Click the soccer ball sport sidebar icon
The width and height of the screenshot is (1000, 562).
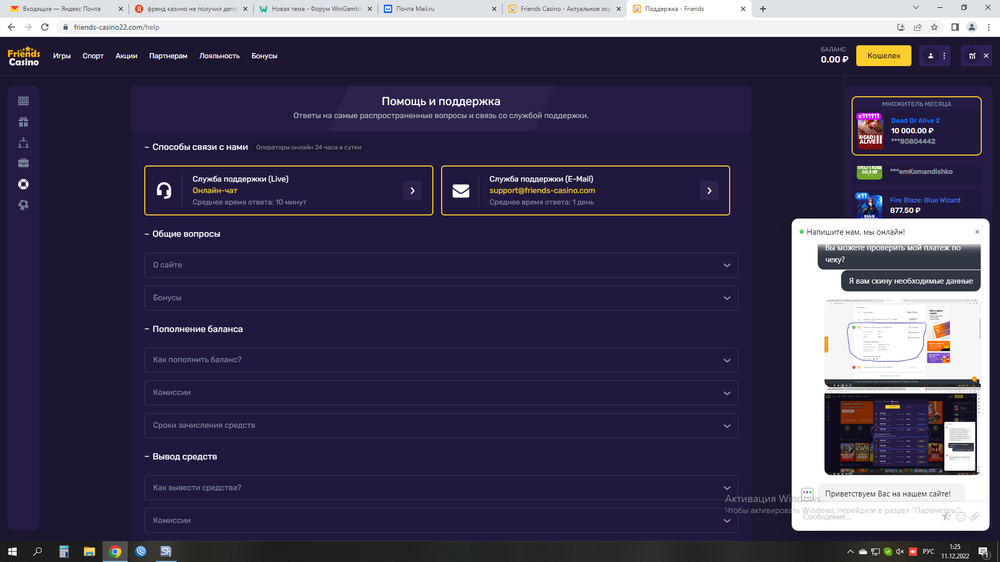23,205
